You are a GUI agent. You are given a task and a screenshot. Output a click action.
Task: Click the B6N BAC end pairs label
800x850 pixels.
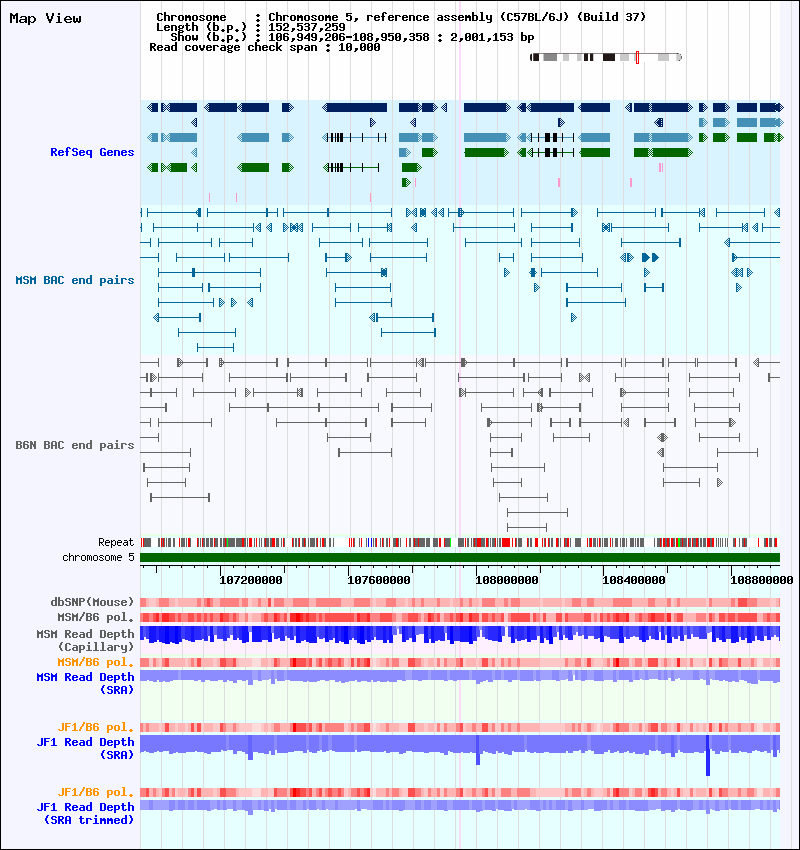75,445
